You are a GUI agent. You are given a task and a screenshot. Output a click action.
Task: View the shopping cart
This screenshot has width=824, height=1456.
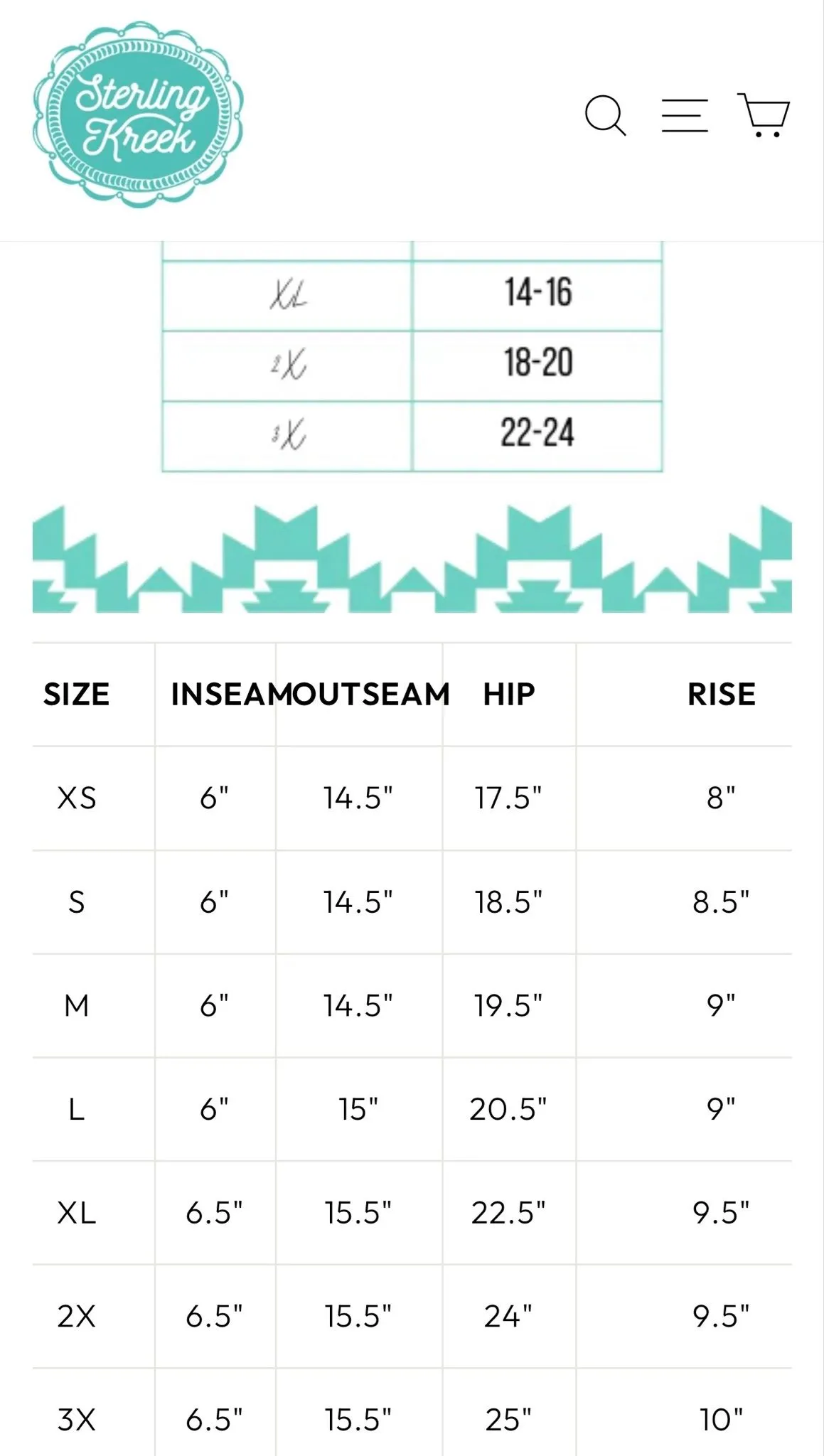click(764, 115)
